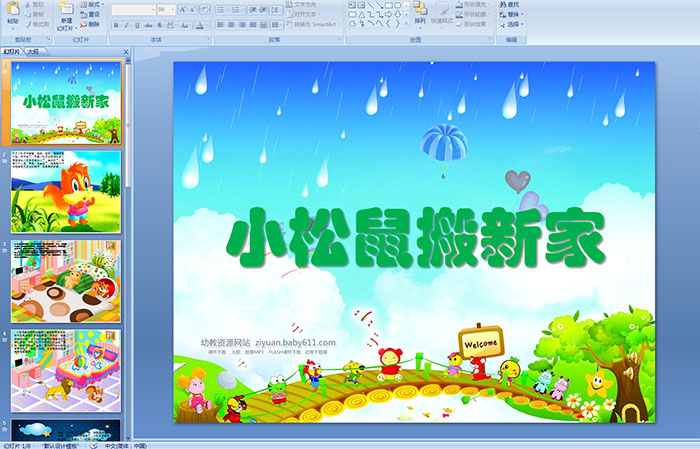Click the Reset (重设) slide button
Viewport: 700px width, 449px height.
click(91, 14)
